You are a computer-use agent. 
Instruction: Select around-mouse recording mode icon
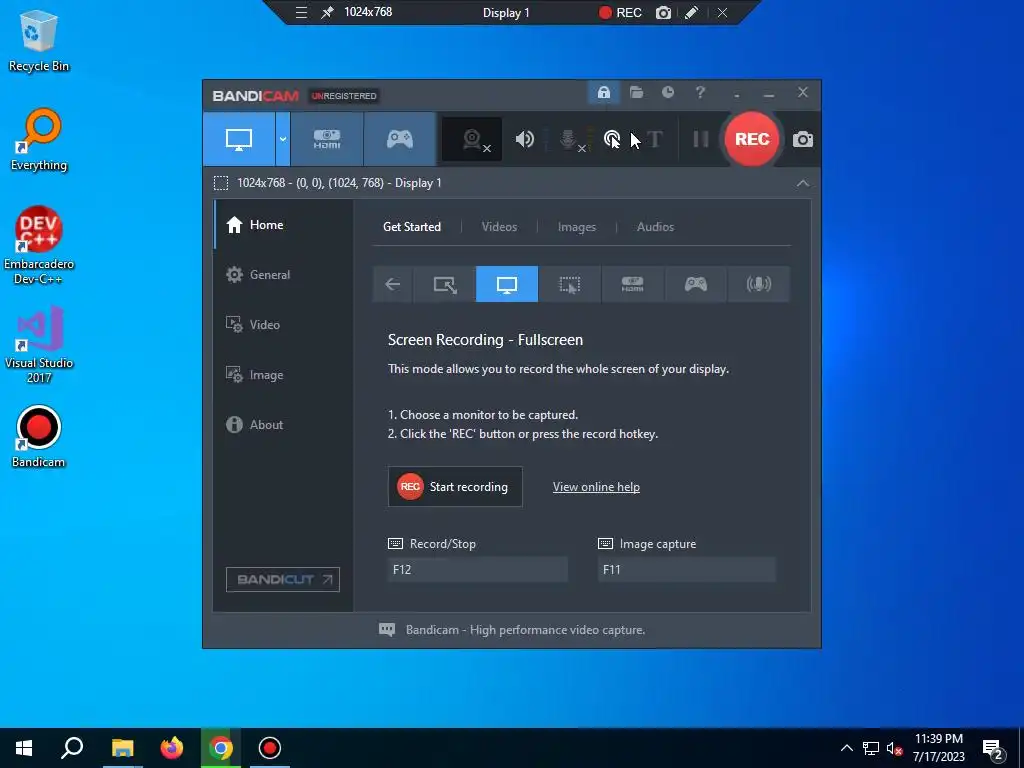569,284
